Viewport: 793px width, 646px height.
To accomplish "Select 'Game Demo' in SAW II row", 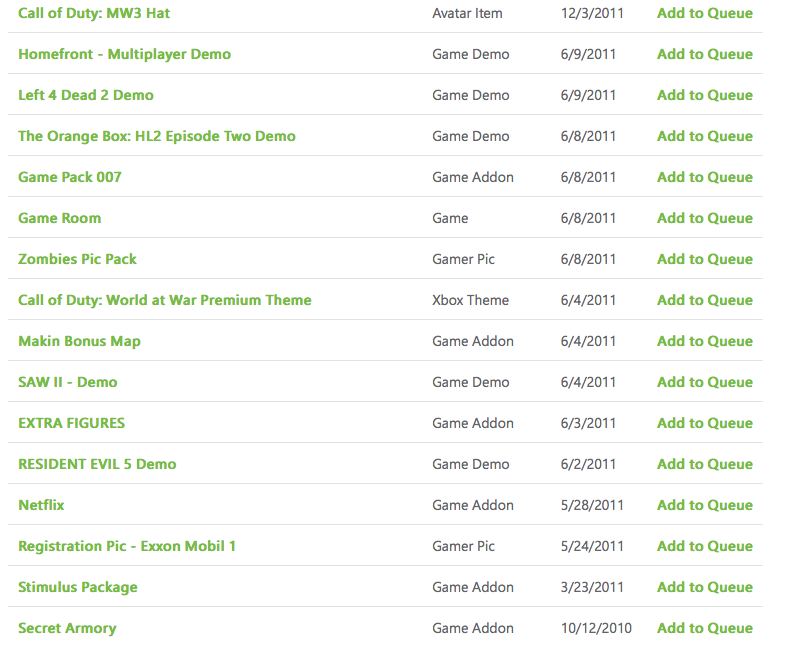I will click(x=471, y=382).
